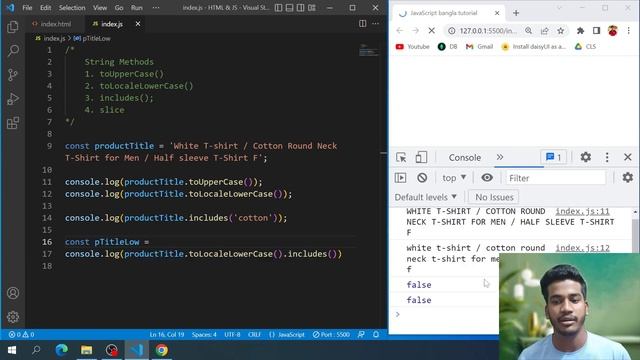The image size is (640, 360).
Task: Toggle the device toolbar in DevTools
Action: 421,157
